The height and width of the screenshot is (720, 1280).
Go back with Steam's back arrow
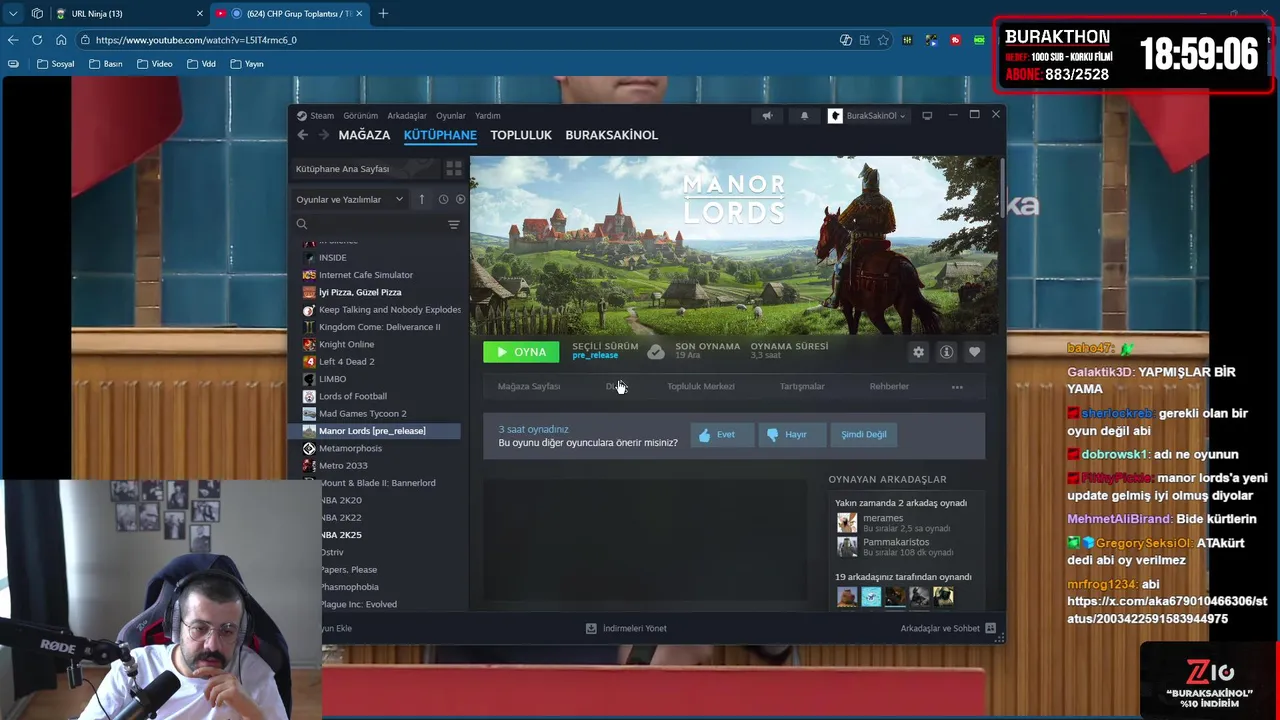coord(303,135)
